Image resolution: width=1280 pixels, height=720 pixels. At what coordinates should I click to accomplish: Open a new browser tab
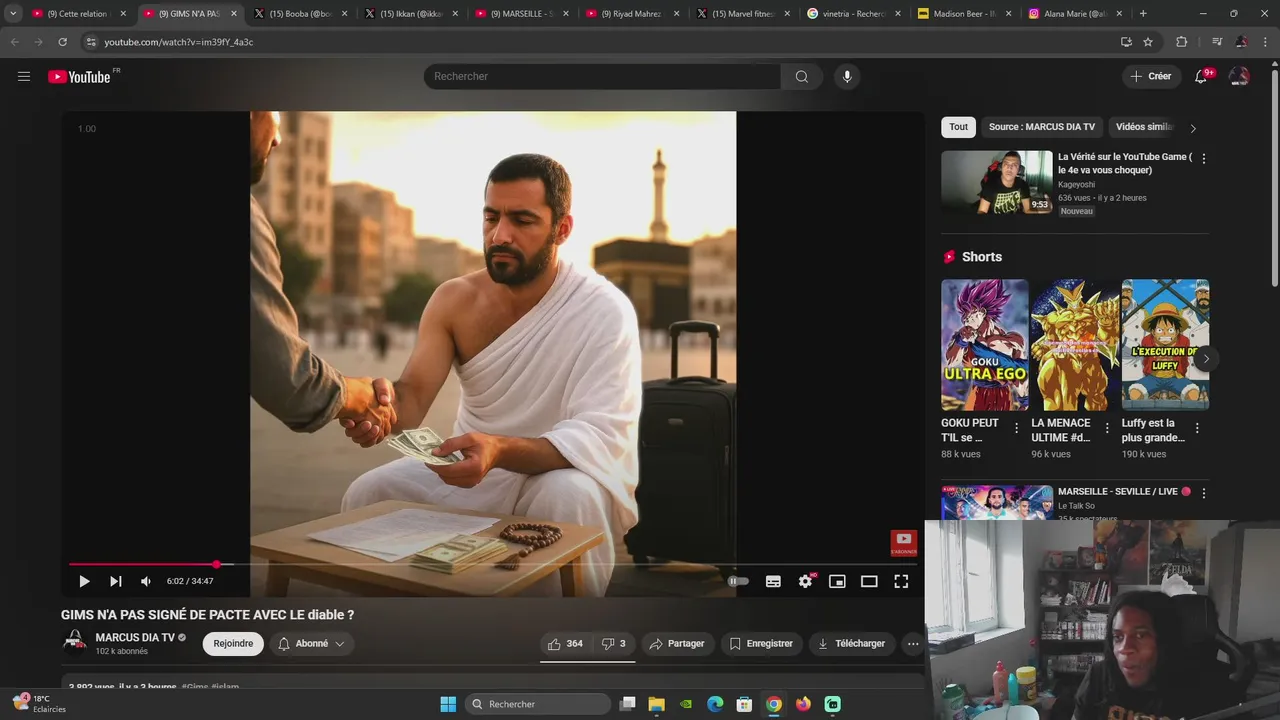(x=1143, y=14)
